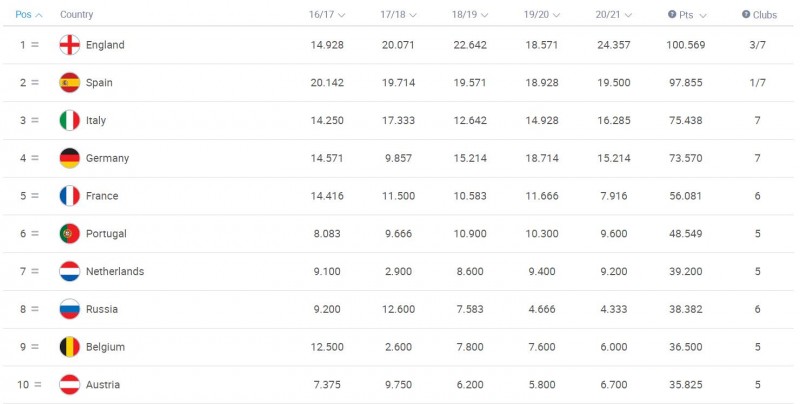Click the Netherlands flag icon
The width and height of the screenshot is (800, 404).
(69, 271)
